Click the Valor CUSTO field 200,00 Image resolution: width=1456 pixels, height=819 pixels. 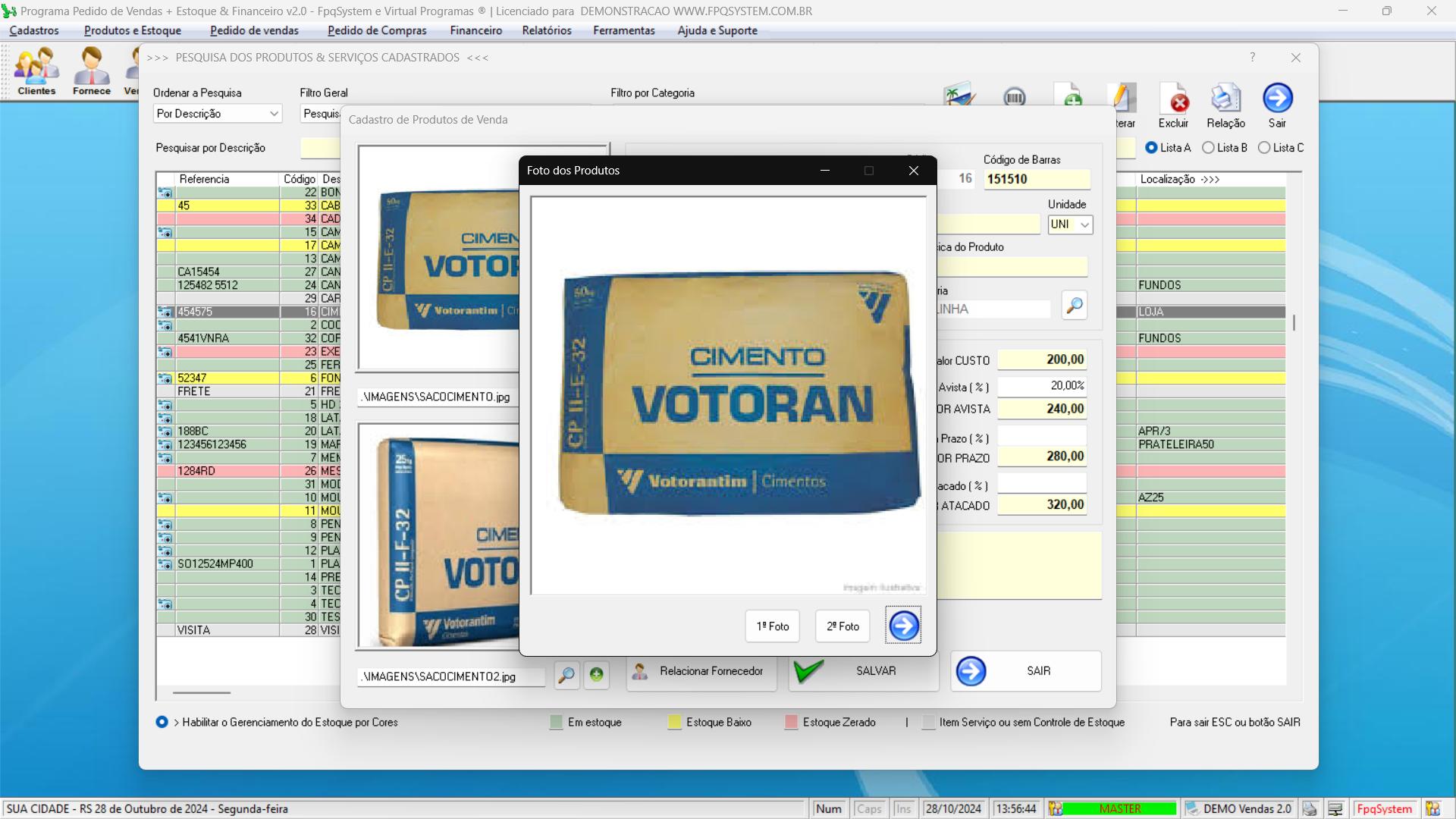1042,359
